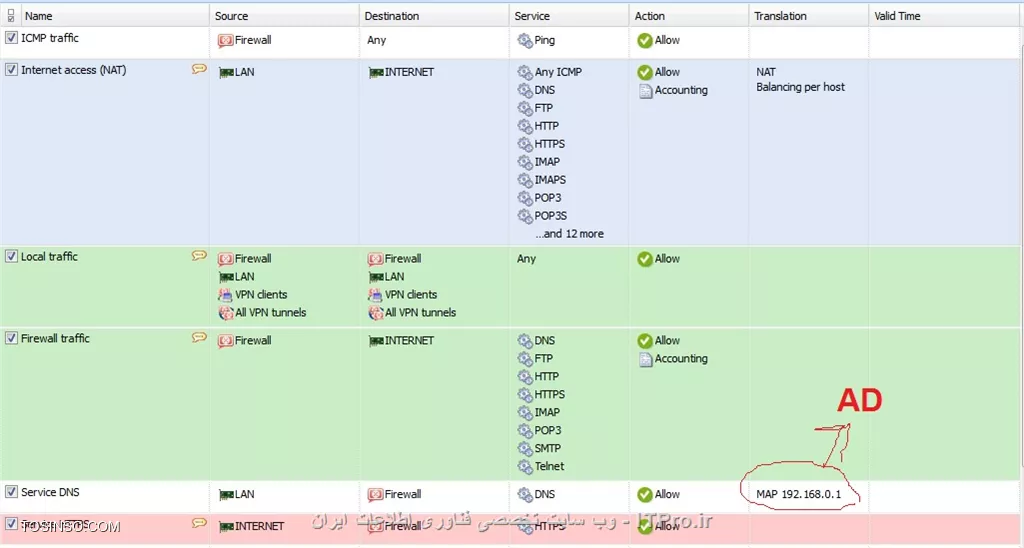Click "Any" destination in ICMP traffic row
1024x548 pixels.
tap(376, 40)
